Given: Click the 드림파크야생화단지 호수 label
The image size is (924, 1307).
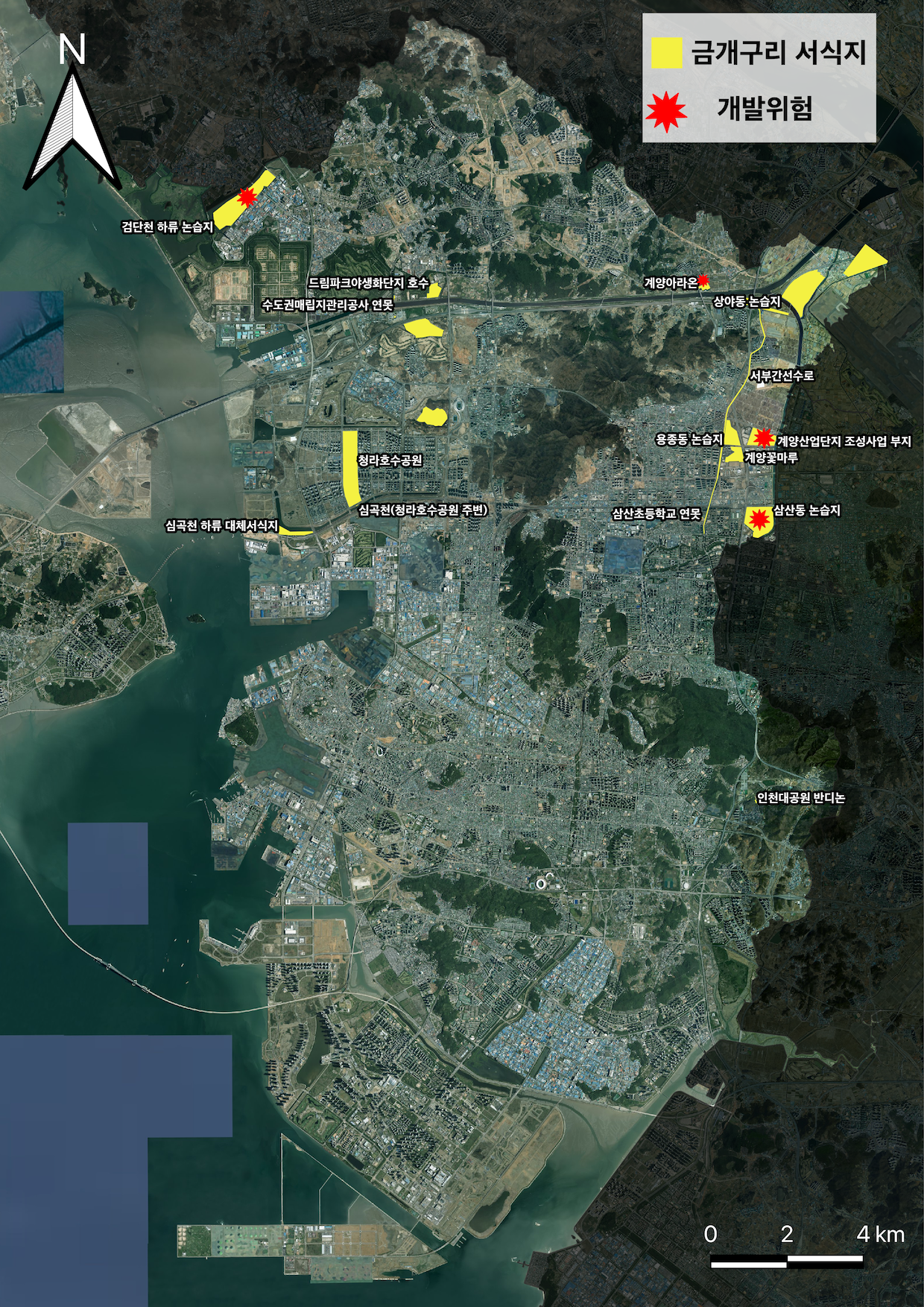Looking at the screenshot, I should coord(368,283).
